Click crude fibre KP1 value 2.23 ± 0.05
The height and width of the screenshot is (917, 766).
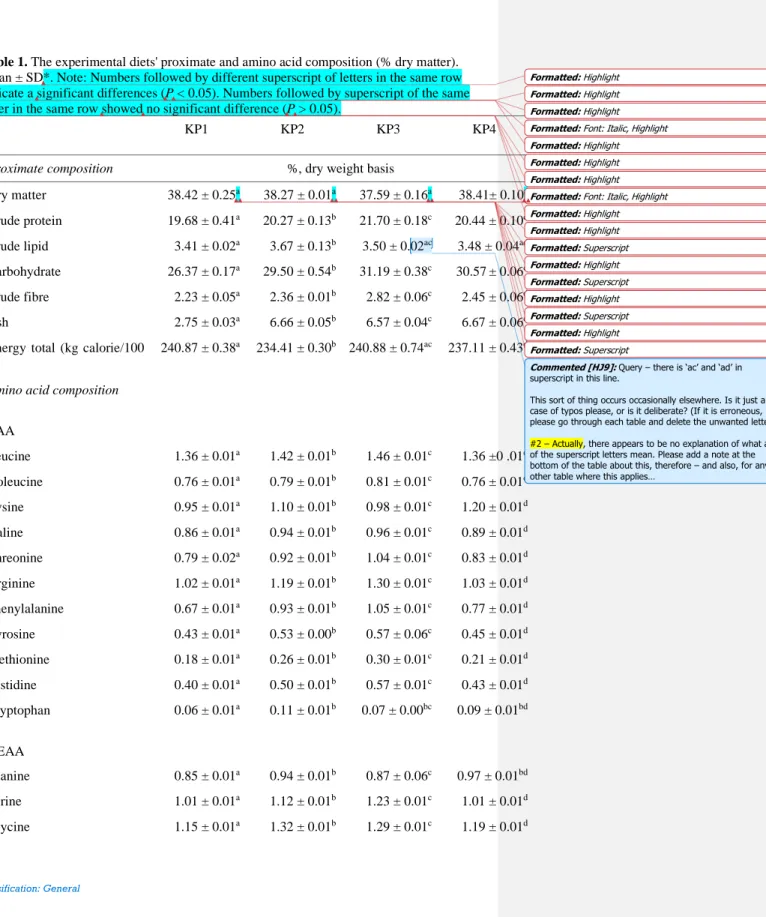(x=207, y=297)
